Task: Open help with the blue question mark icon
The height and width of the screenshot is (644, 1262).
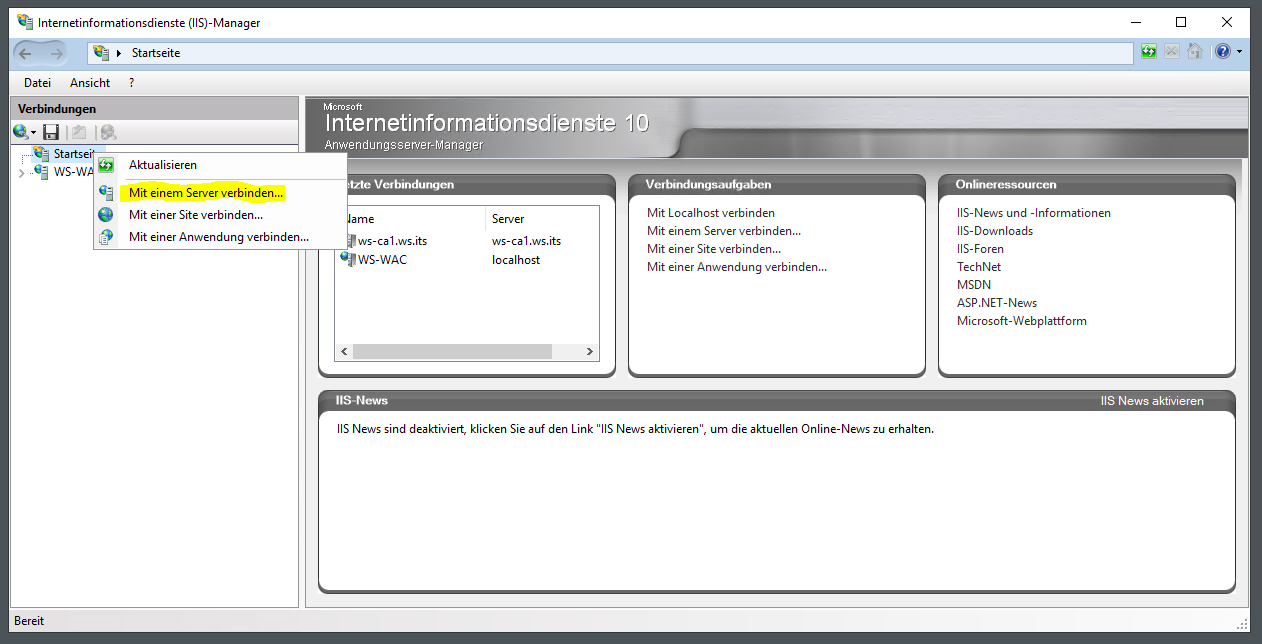Action: click(1222, 52)
